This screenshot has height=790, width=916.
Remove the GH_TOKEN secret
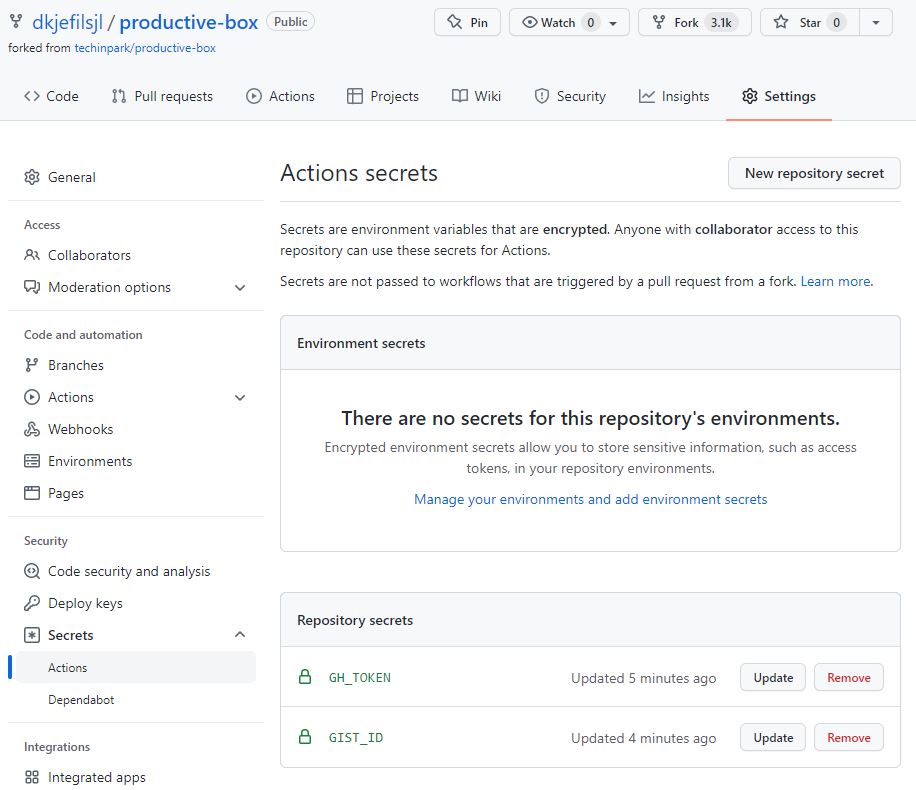pos(848,678)
